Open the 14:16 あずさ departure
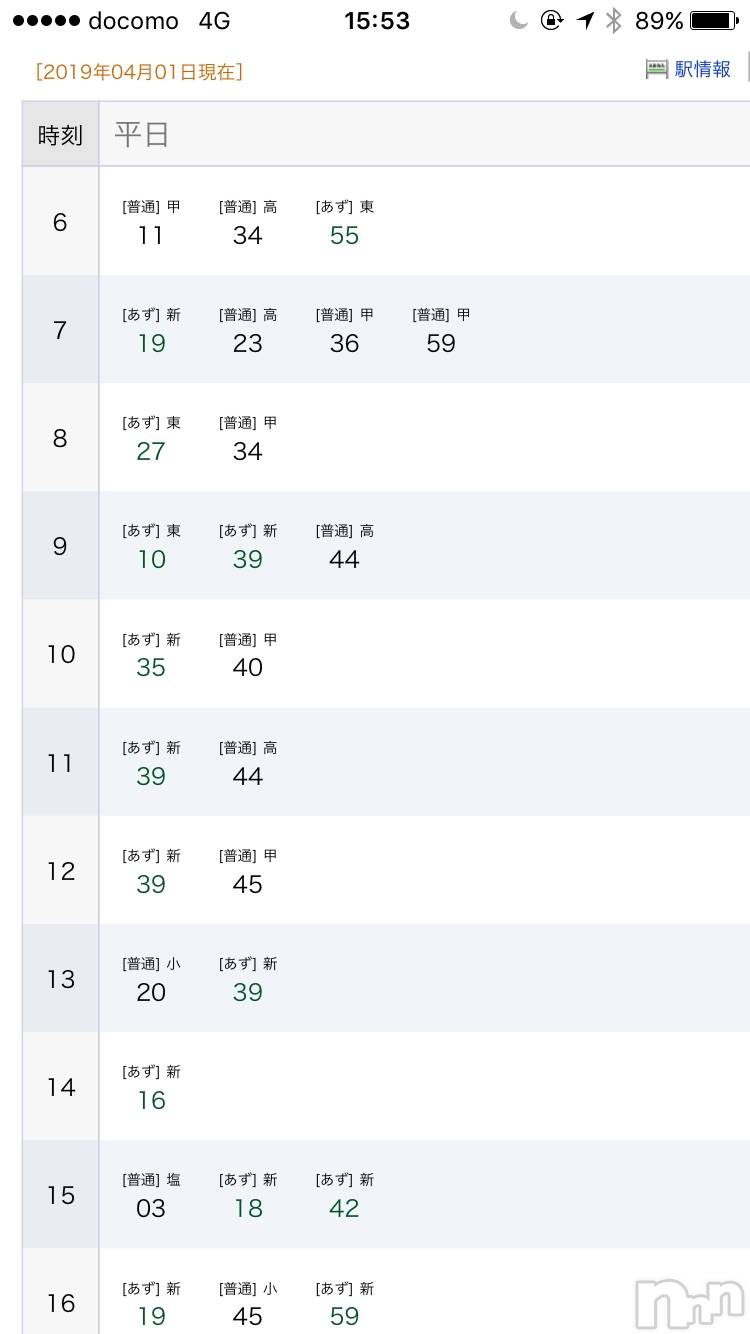750x1334 pixels. point(151,1088)
